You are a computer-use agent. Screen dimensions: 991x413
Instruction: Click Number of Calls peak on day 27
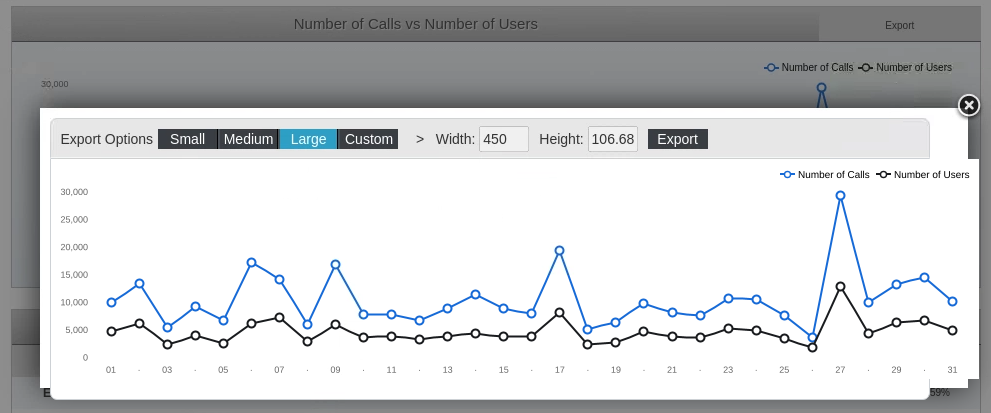pos(840,196)
